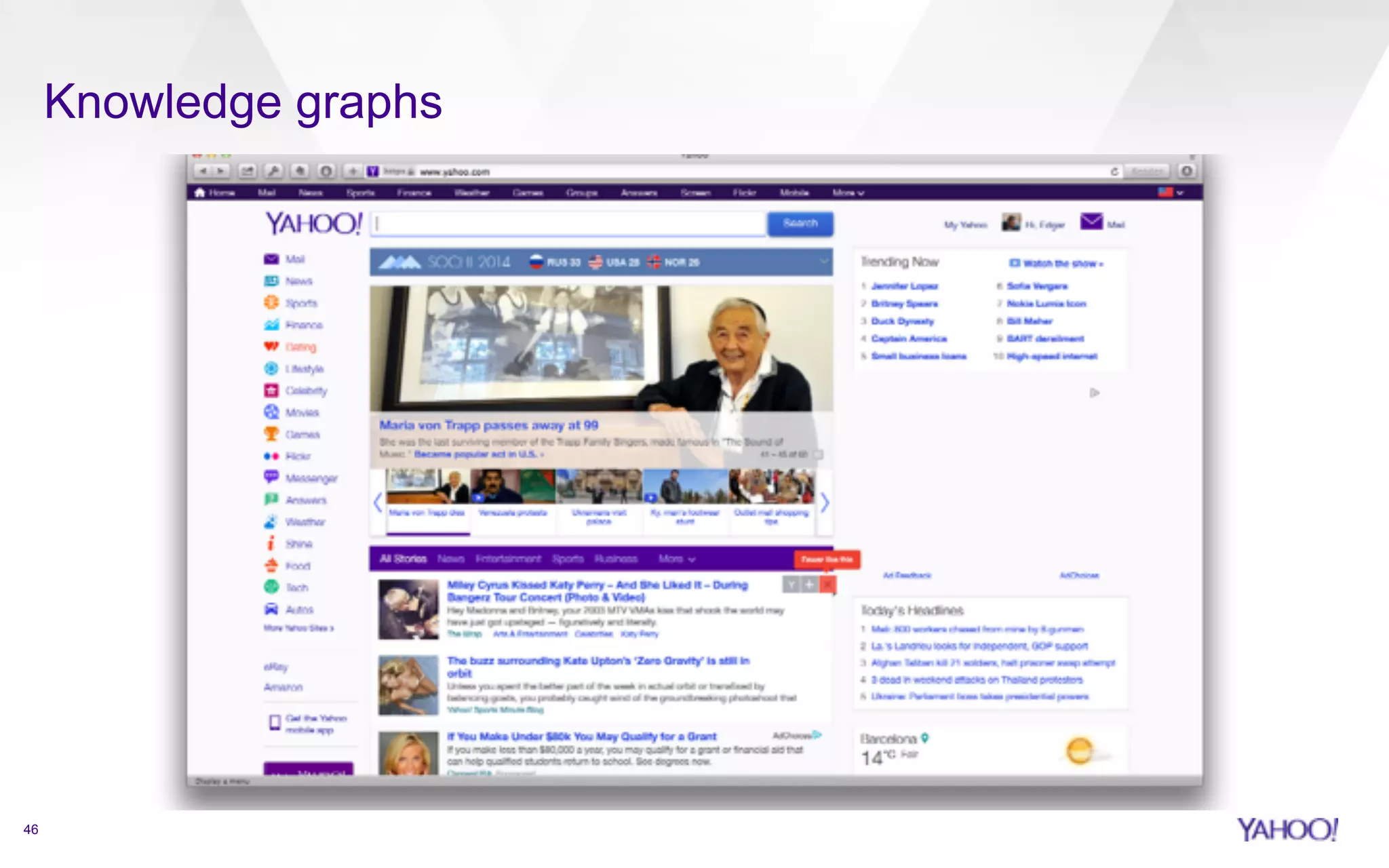Open the Miley Cyrus story thumbnail
The width and height of the screenshot is (1389, 868).
coord(408,610)
